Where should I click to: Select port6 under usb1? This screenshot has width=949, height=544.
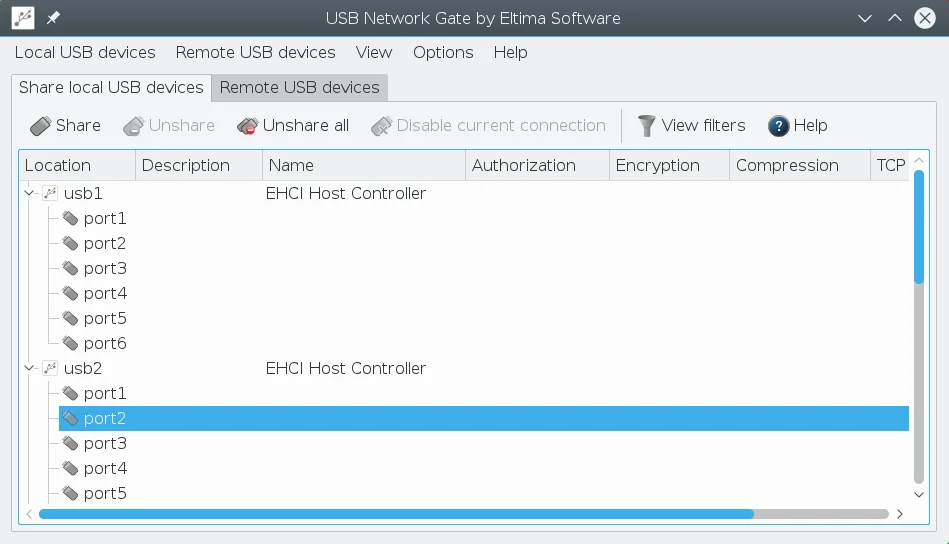click(x=105, y=343)
